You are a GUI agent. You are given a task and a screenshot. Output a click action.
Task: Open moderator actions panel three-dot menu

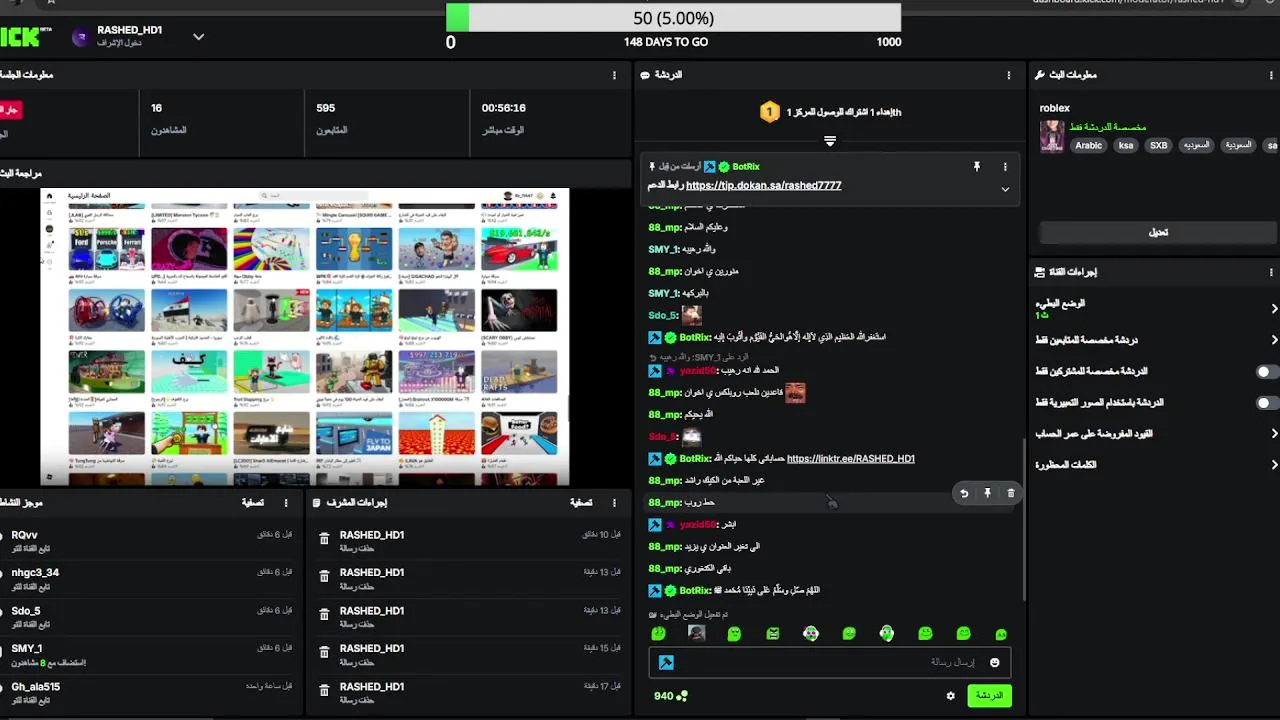[614, 503]
